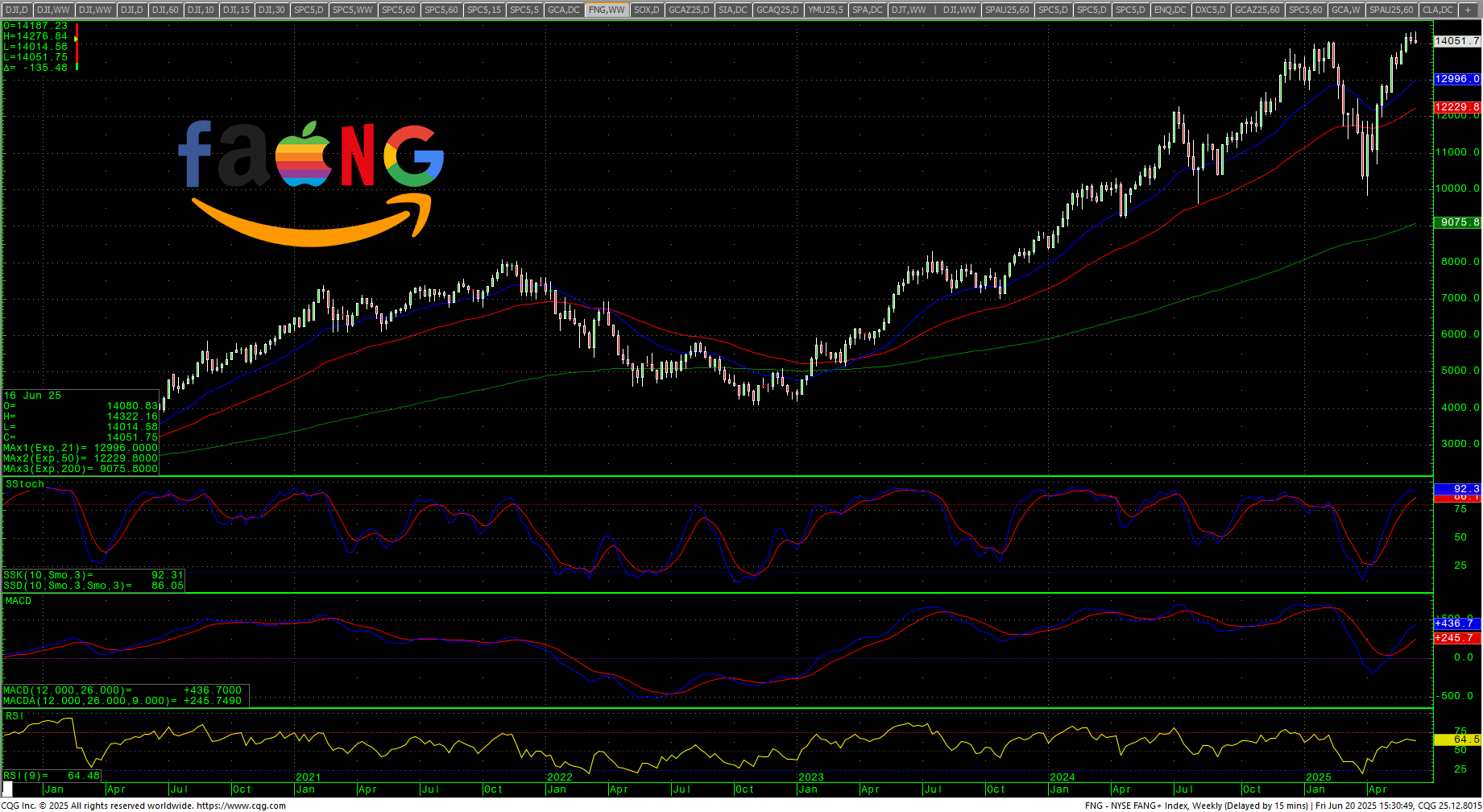Image resolution: width=1483 pixels, height=812 pixels.
Task: Select the SSK(10,Smo,3) value row
Action: [x=93, y=575]
